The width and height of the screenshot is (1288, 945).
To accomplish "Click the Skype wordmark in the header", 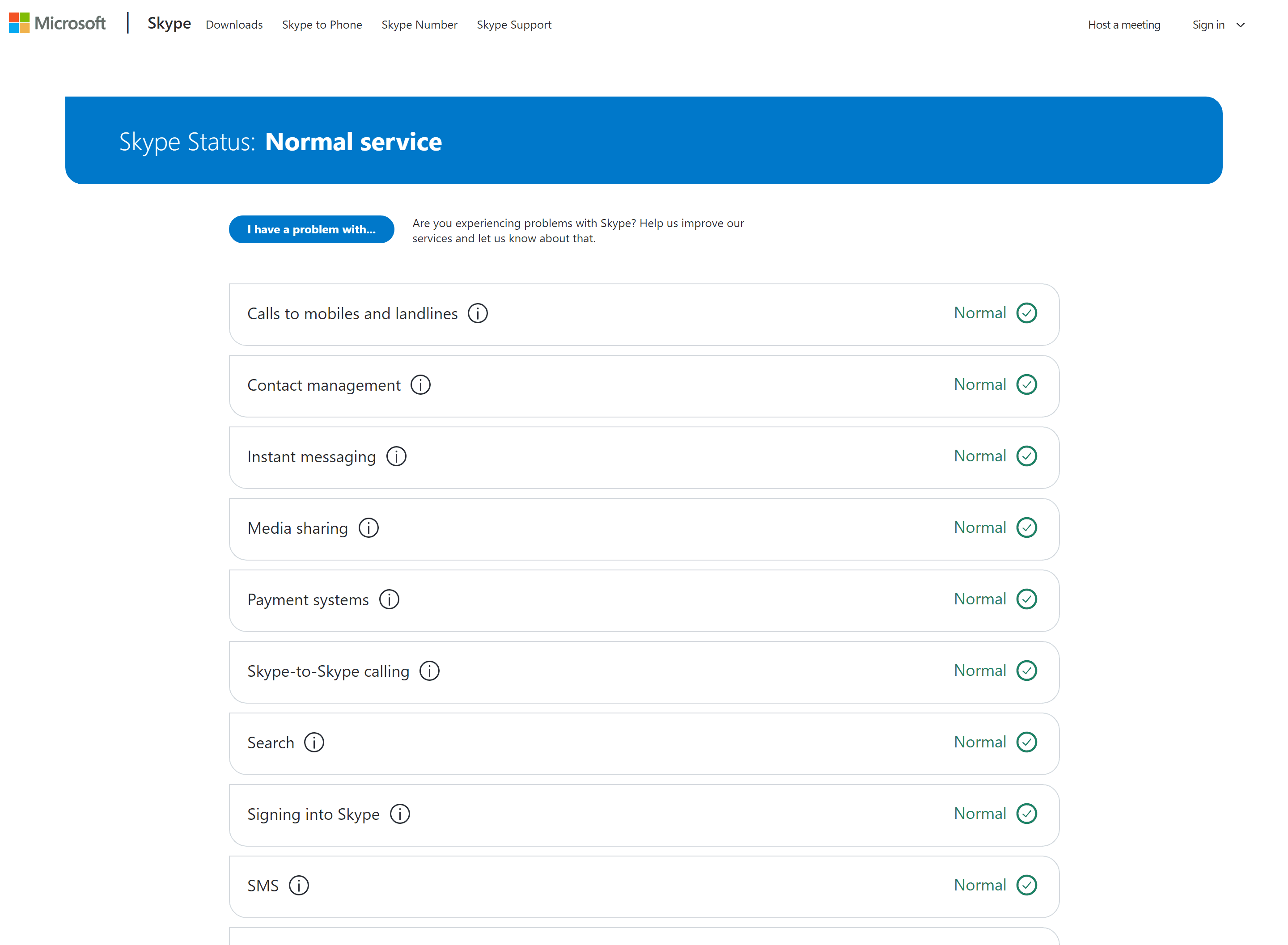I will click(169, 23).
